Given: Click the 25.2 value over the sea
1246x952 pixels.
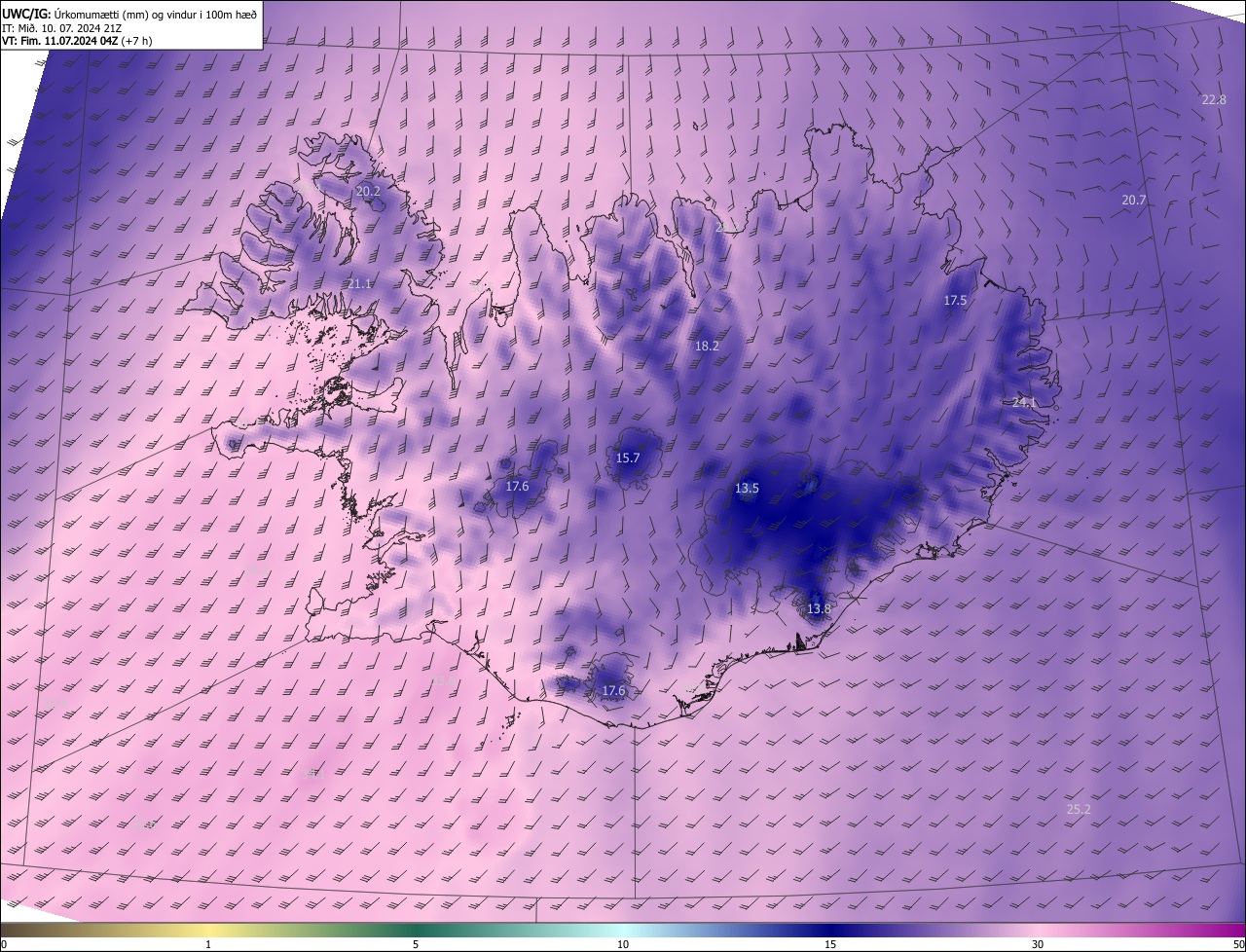Looking at the screenshot, I should coord(1079,809).
